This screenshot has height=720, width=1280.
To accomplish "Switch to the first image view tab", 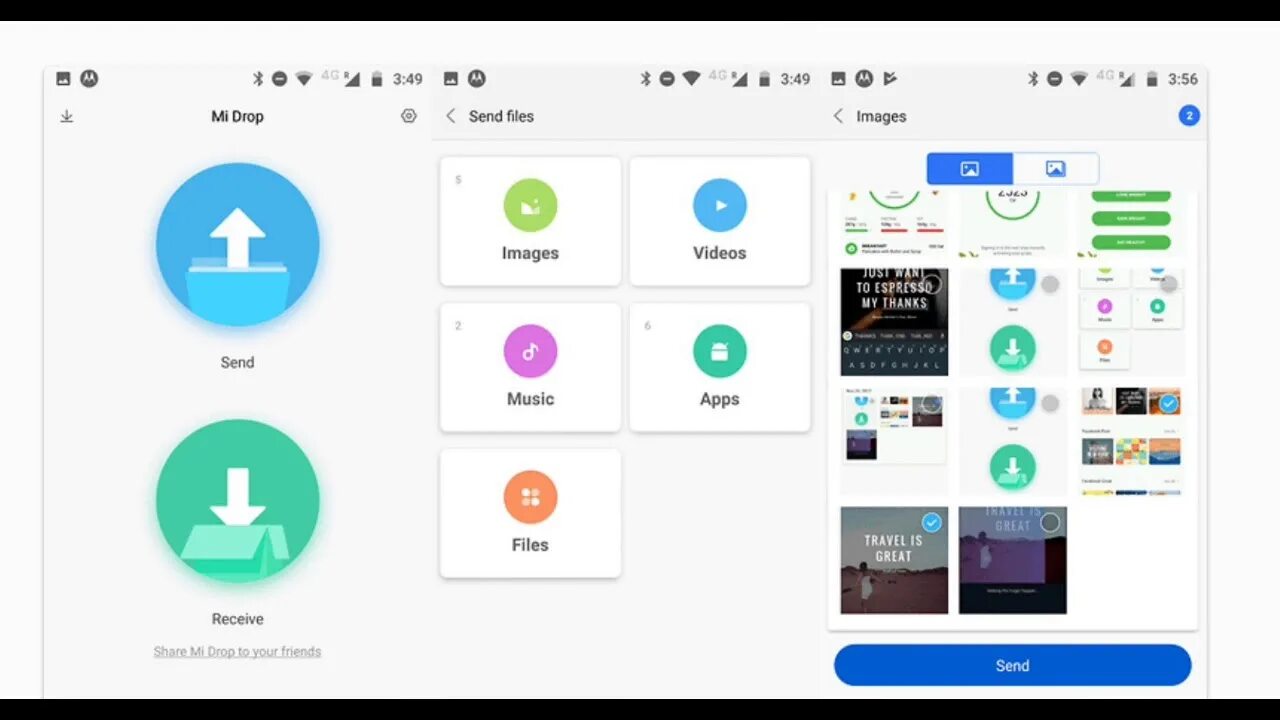I will (x=970, y=169).
